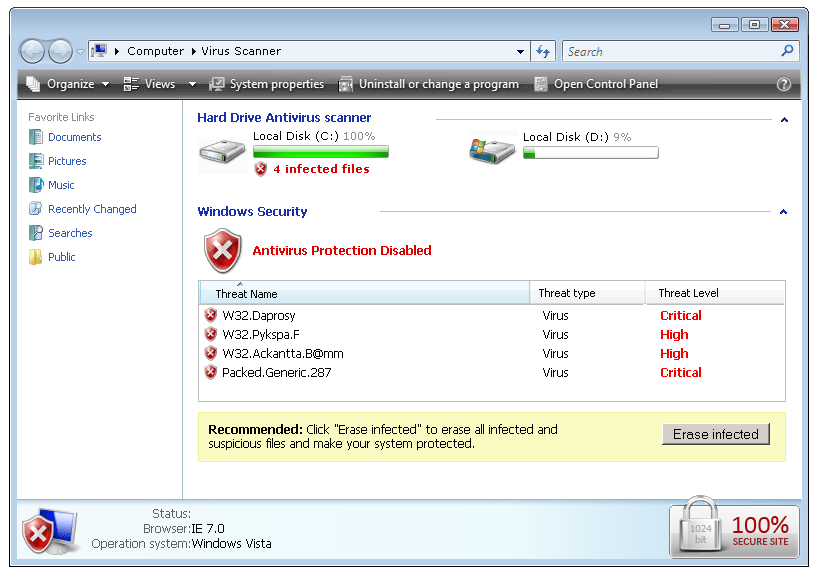Click the Back navigation arrow
This screenshot has width=820, height=579.
click(32, 52)
